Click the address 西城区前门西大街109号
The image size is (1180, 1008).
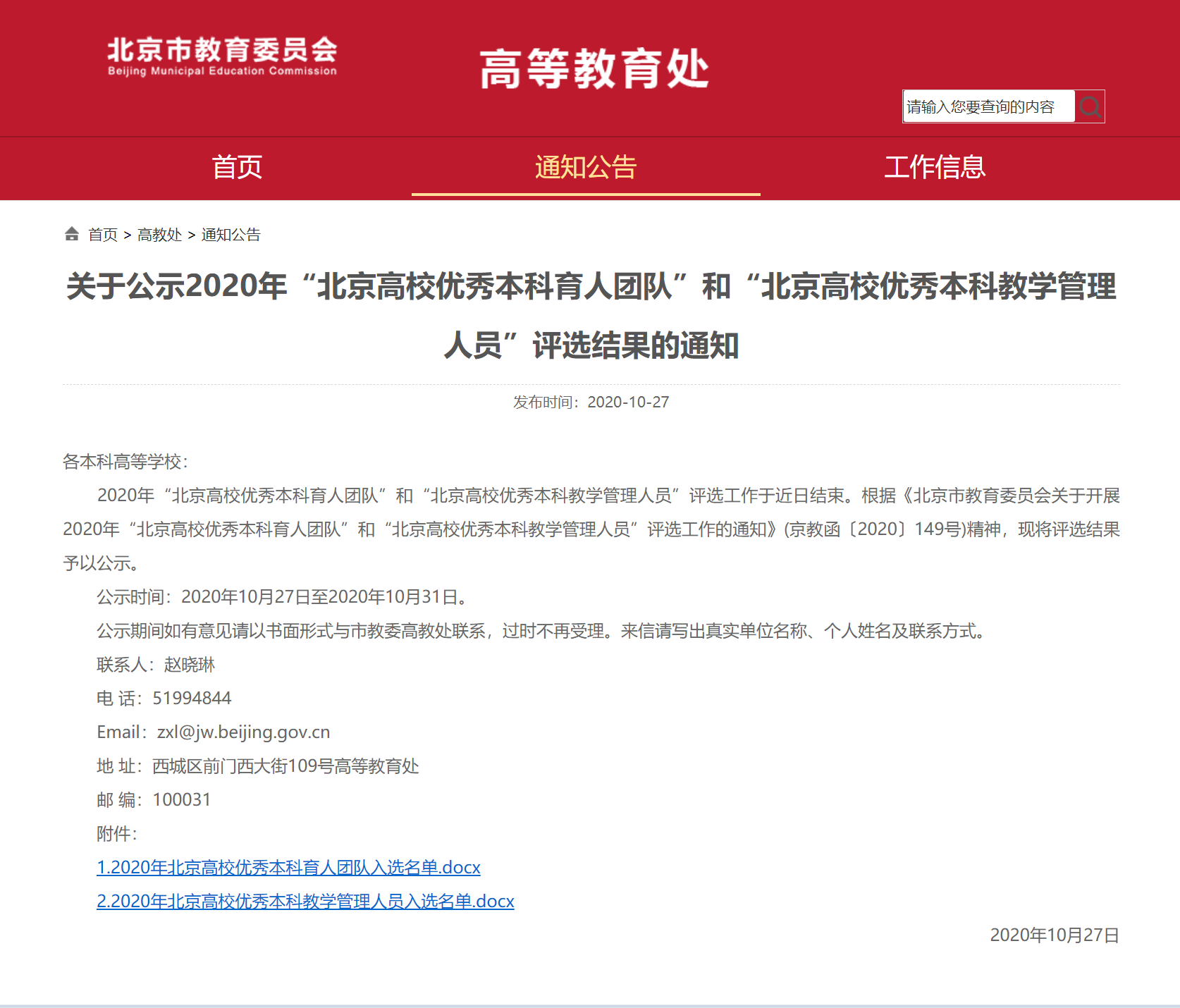(x=242, y=766)
